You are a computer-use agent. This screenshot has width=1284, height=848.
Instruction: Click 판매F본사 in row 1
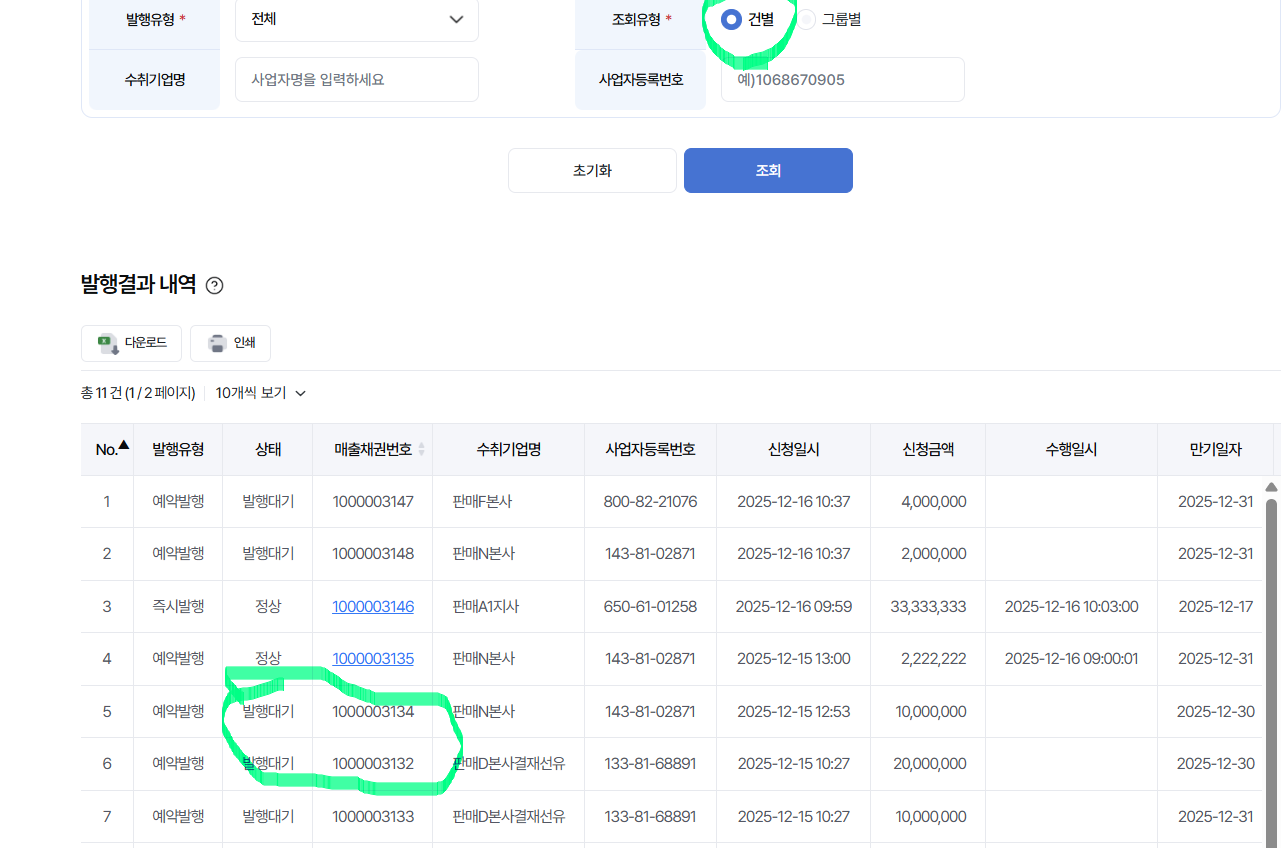coord(482,501)
